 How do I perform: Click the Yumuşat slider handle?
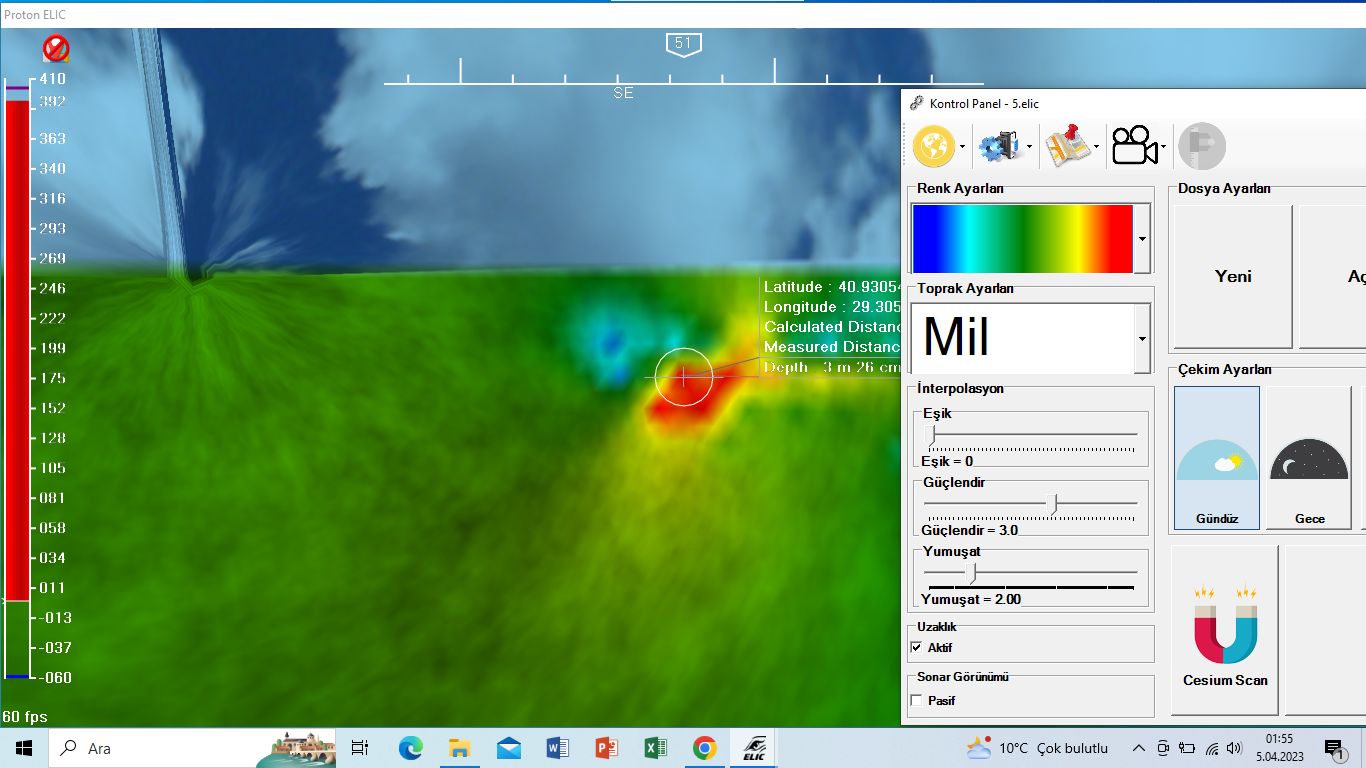coord(972,572)
